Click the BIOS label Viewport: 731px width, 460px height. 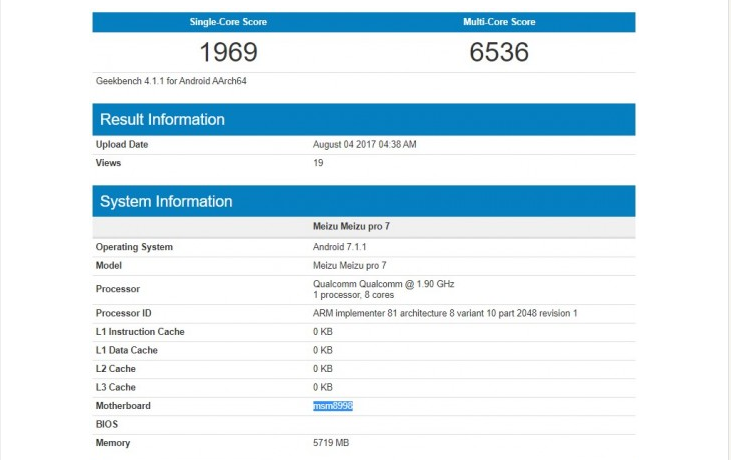coord(107,424)
